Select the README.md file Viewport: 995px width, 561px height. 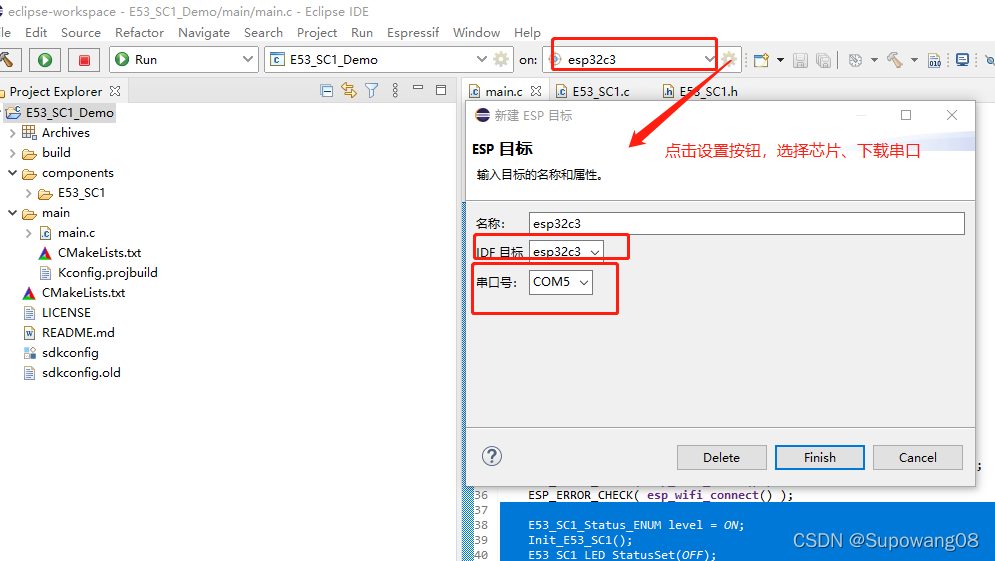tap(78, 333)
